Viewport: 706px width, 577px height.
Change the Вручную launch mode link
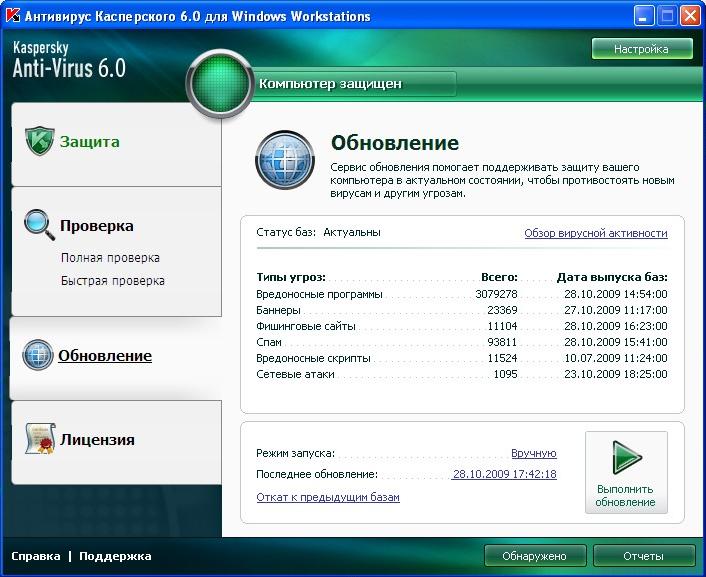click(534, 453)
